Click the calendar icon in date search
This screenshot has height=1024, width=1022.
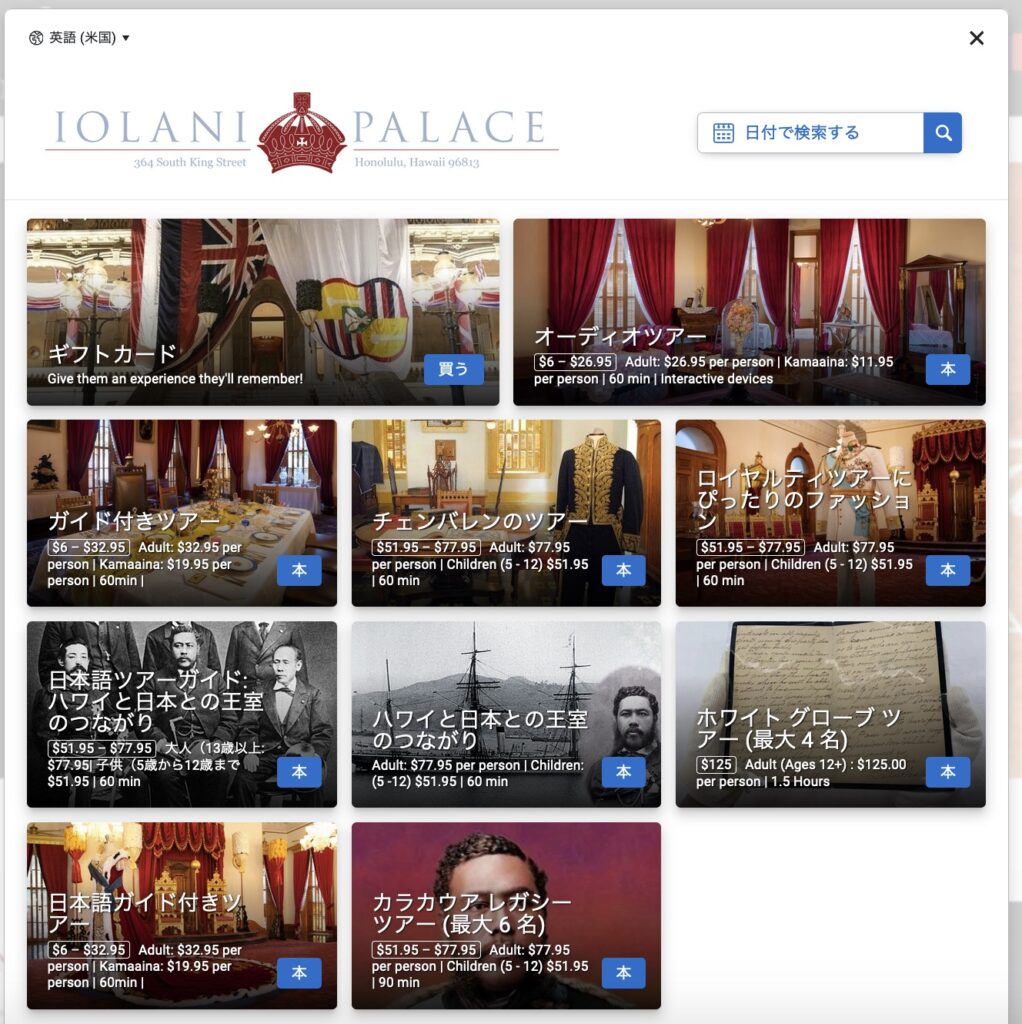[723, 133]
